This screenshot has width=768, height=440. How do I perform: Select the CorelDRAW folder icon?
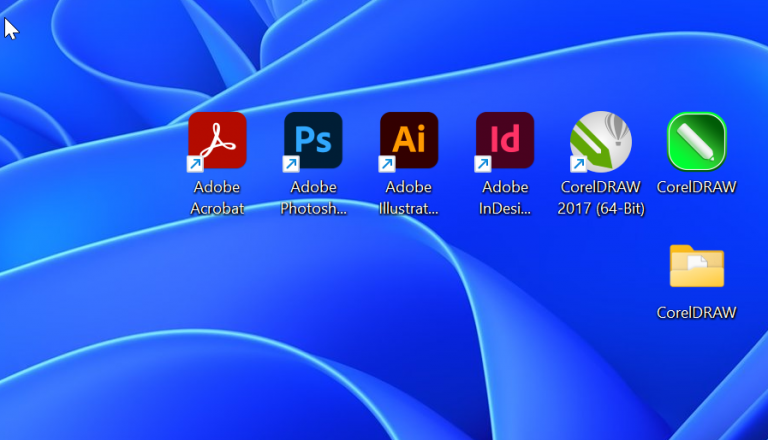coord(696,266)
